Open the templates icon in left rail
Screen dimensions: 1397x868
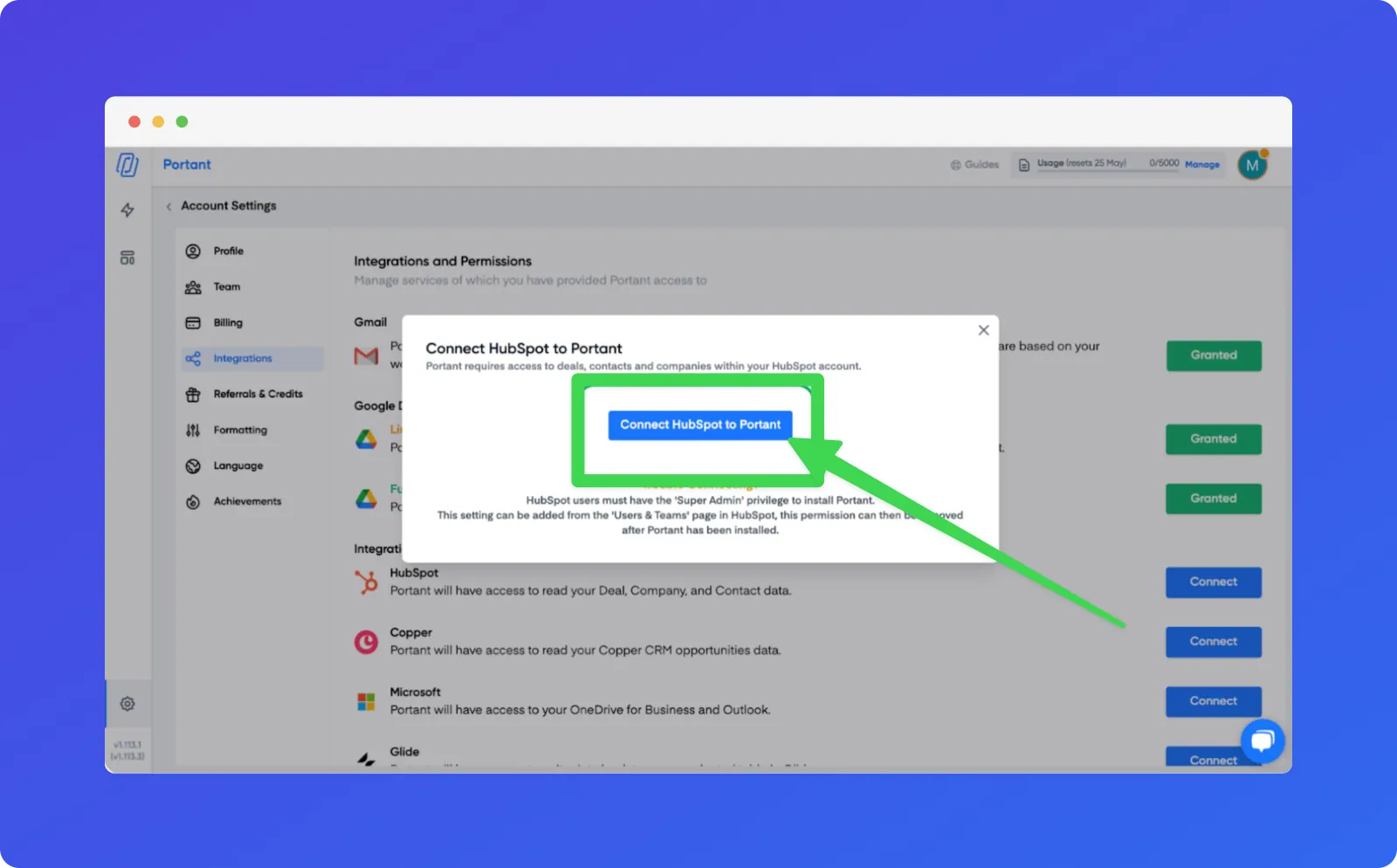click(127, 258)
